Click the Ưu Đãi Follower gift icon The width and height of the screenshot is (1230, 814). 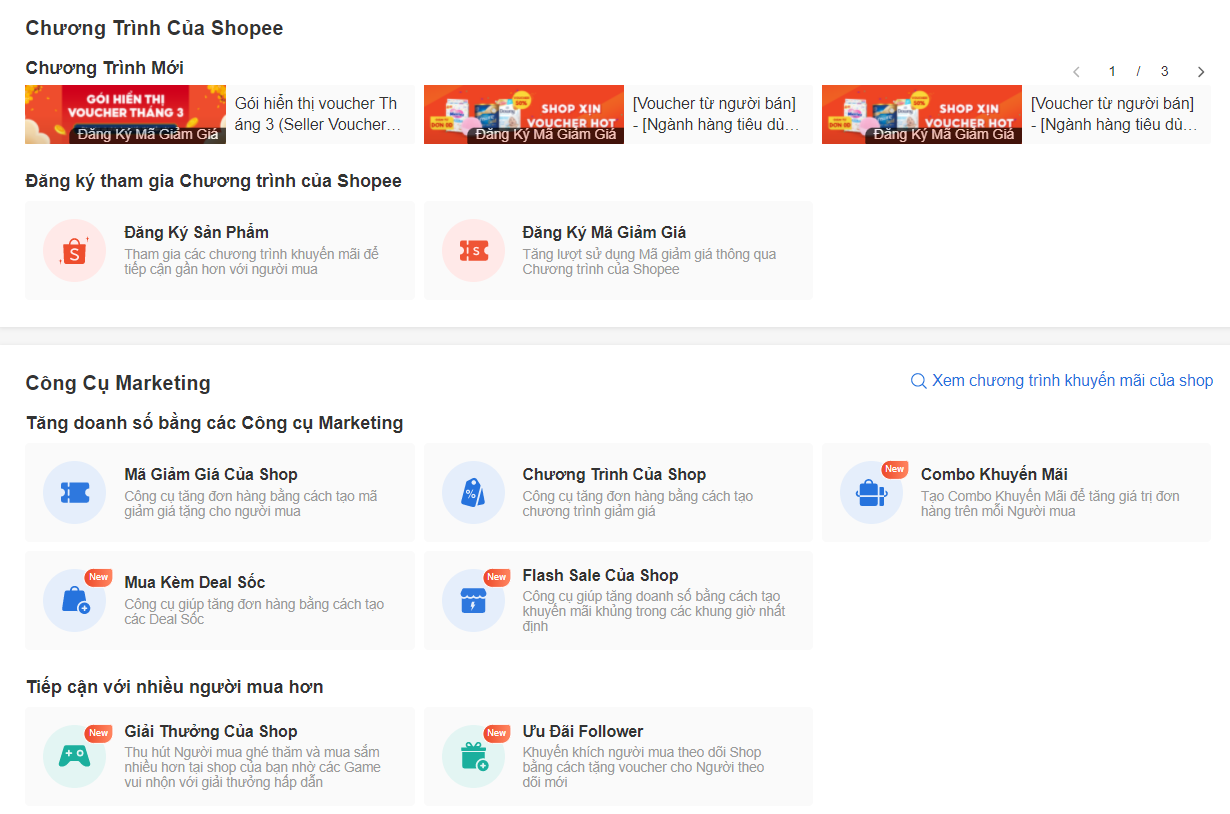473,756
